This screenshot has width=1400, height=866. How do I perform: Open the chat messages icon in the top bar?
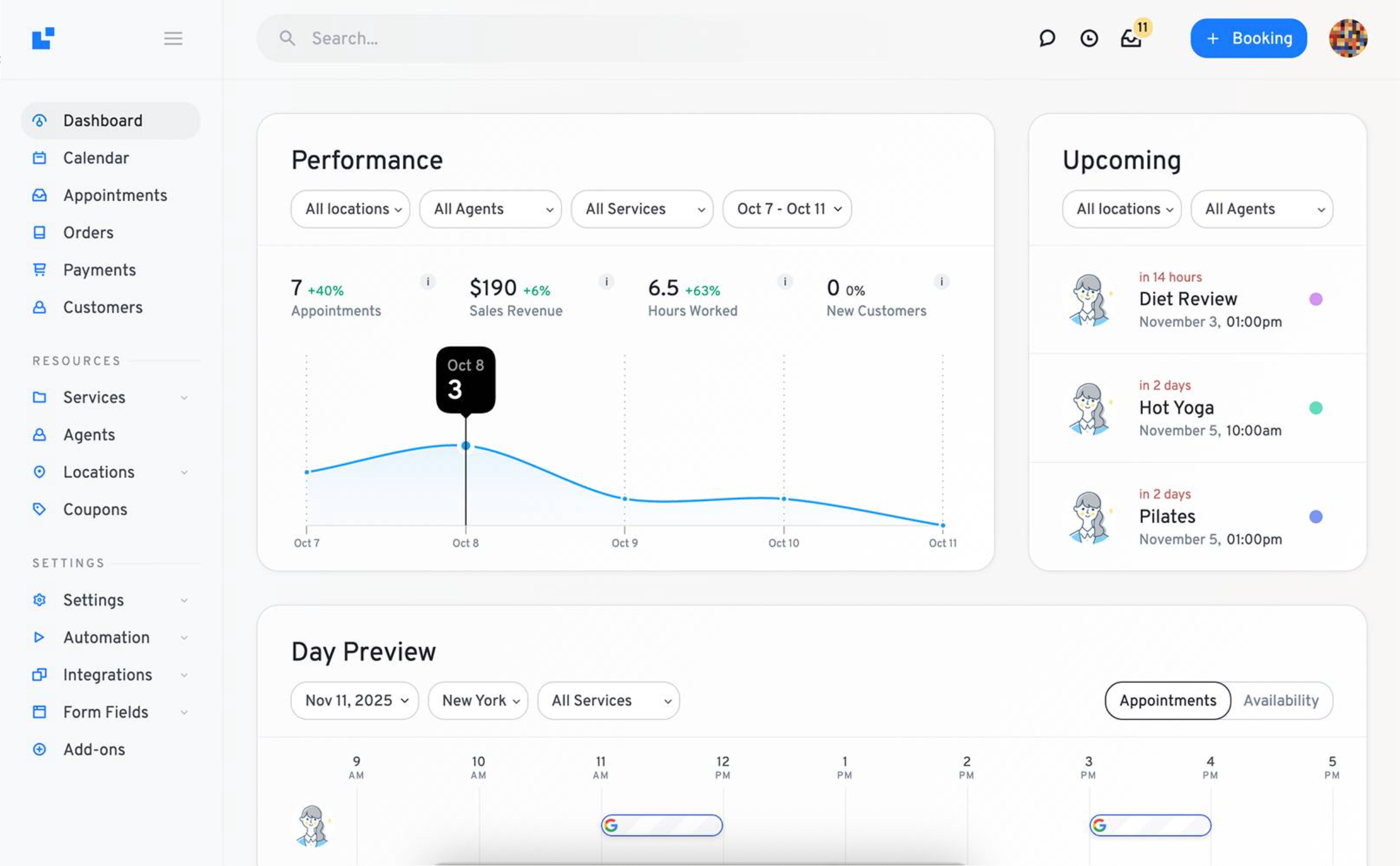(1047, 38)
